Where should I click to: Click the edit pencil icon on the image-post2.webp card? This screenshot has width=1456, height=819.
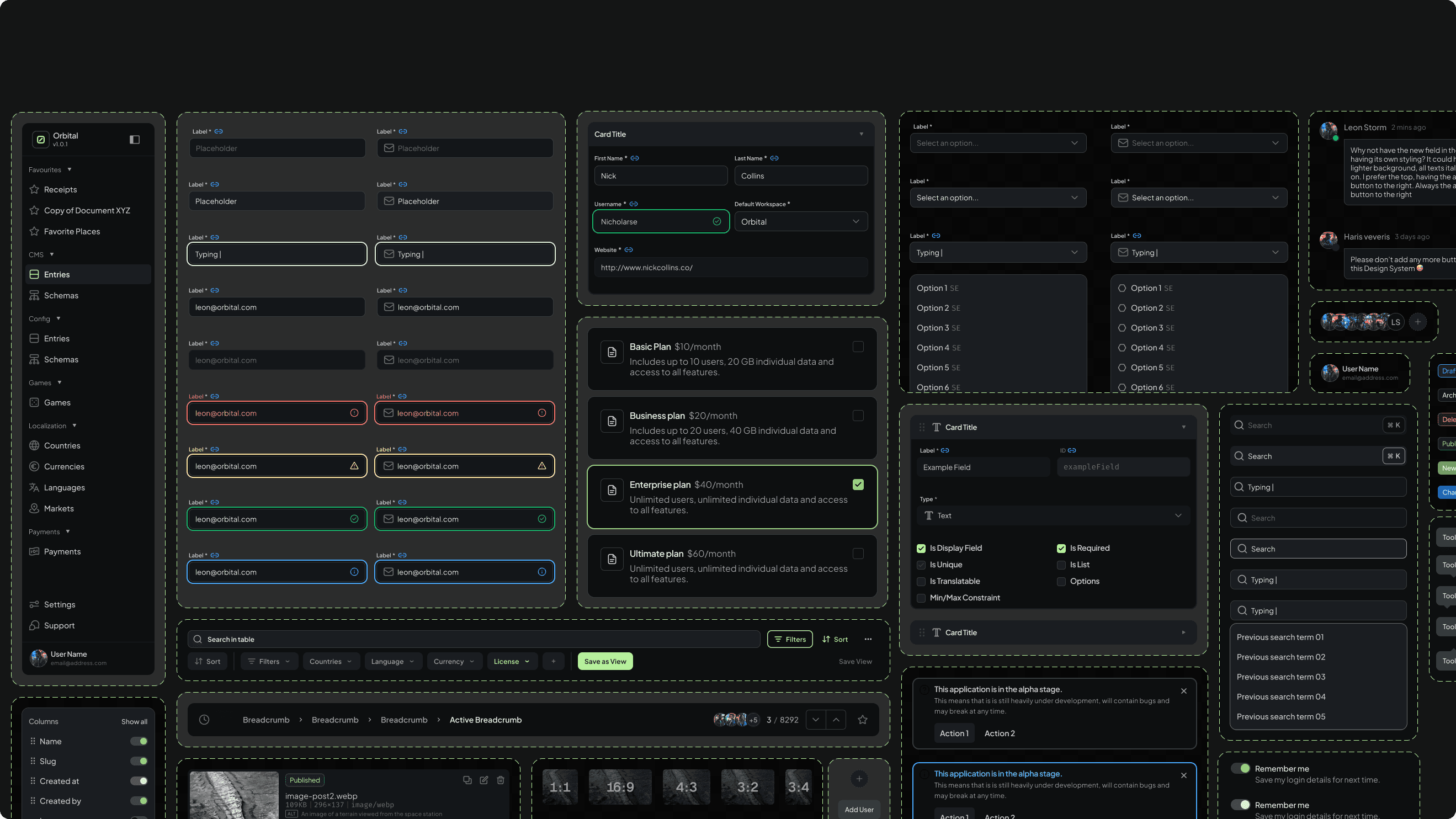(484, 780)
